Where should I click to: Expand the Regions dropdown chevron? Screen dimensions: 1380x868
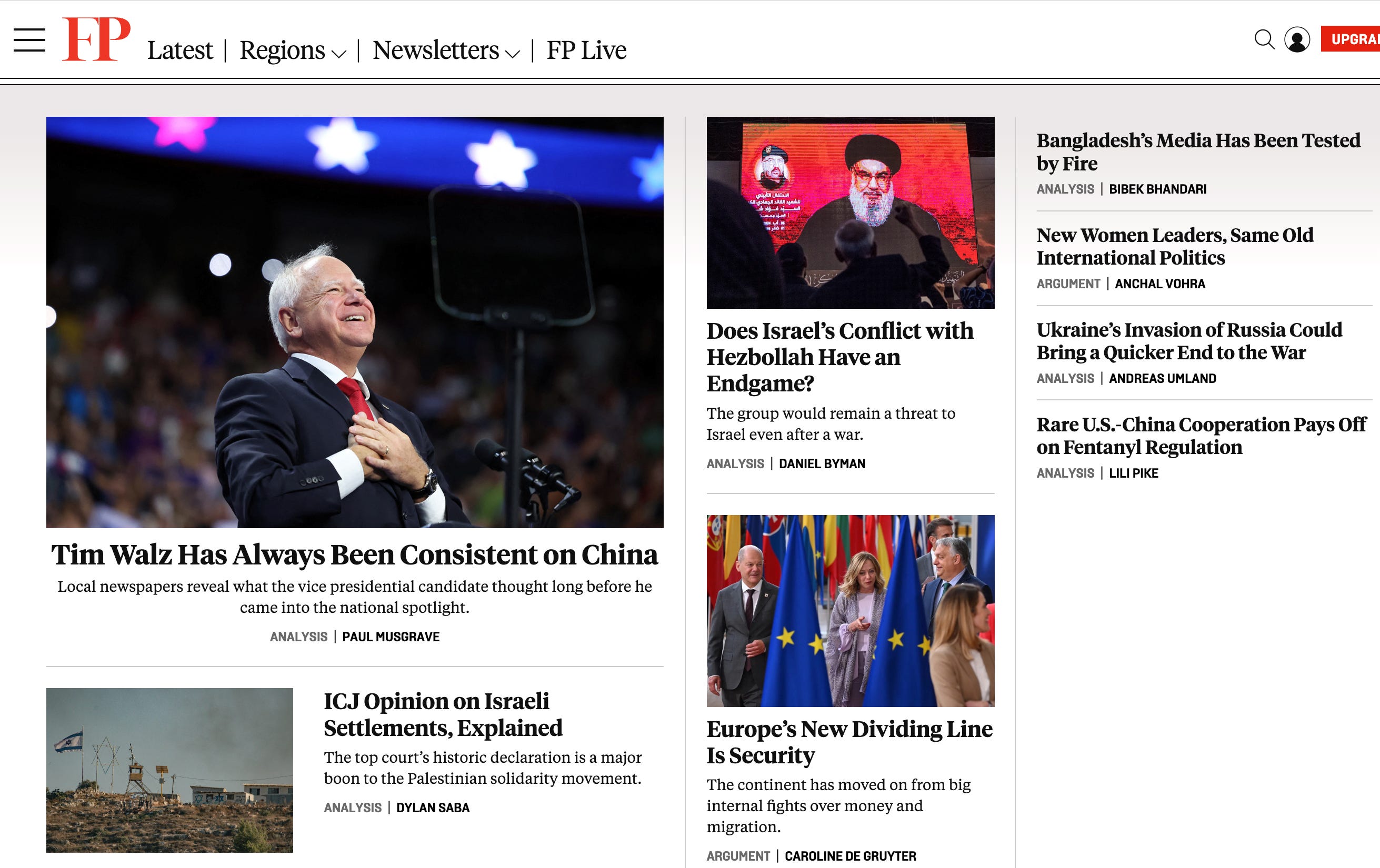(339, 54)
